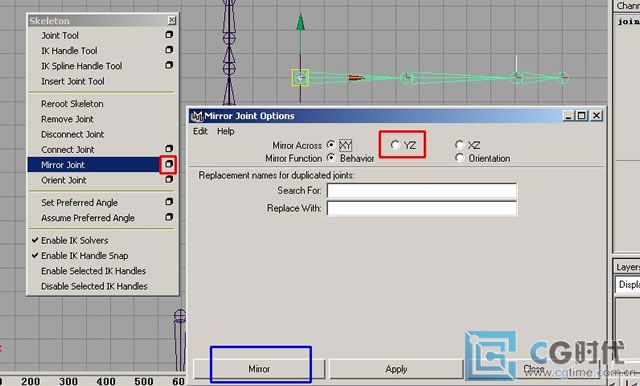Click in the Replace With field
The width and height of the screenshot is (640, 386).
click(x=422, y=208)
